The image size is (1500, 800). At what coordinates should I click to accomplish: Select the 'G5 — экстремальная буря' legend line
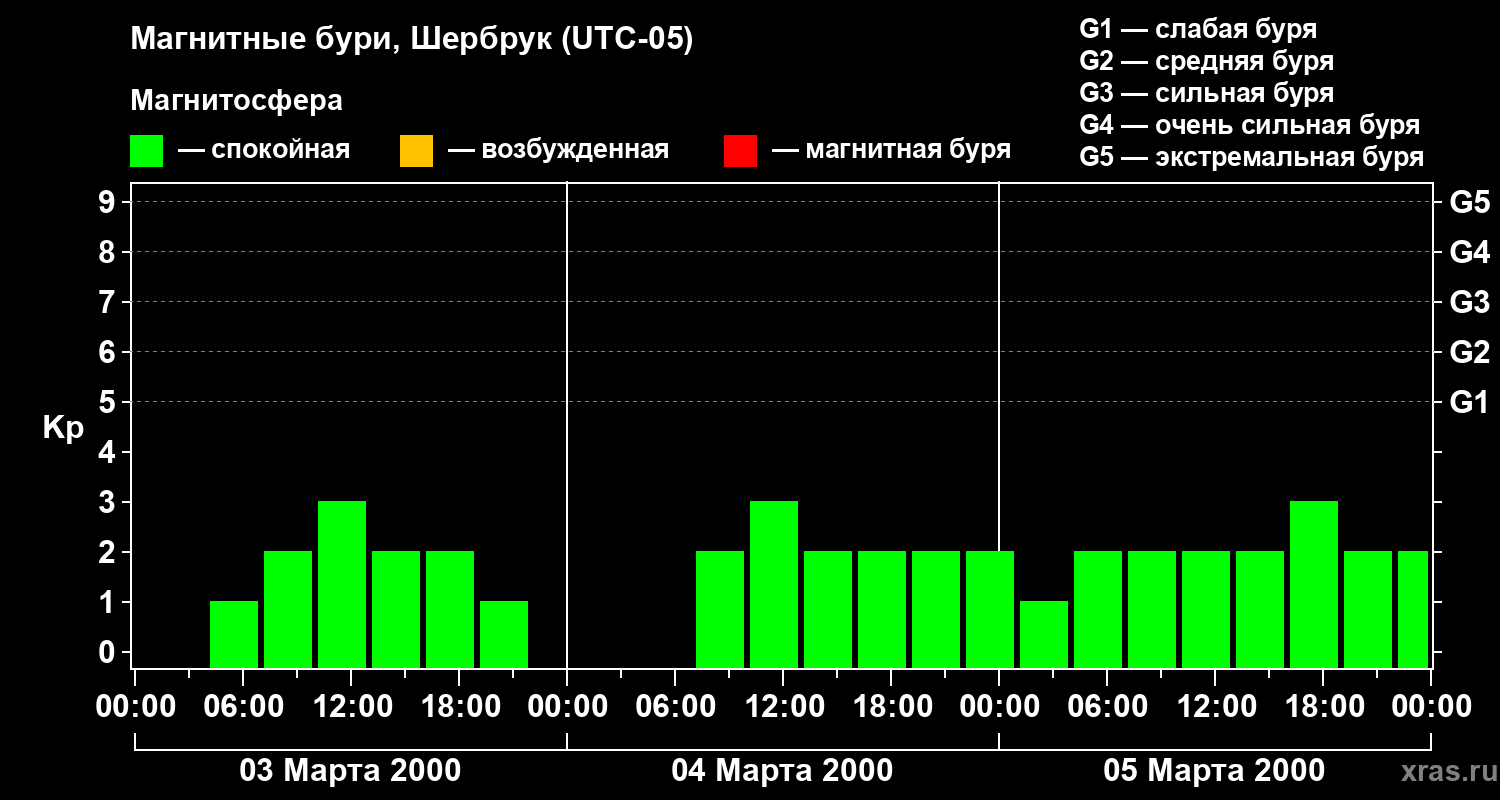click(x=1252, y=157)
